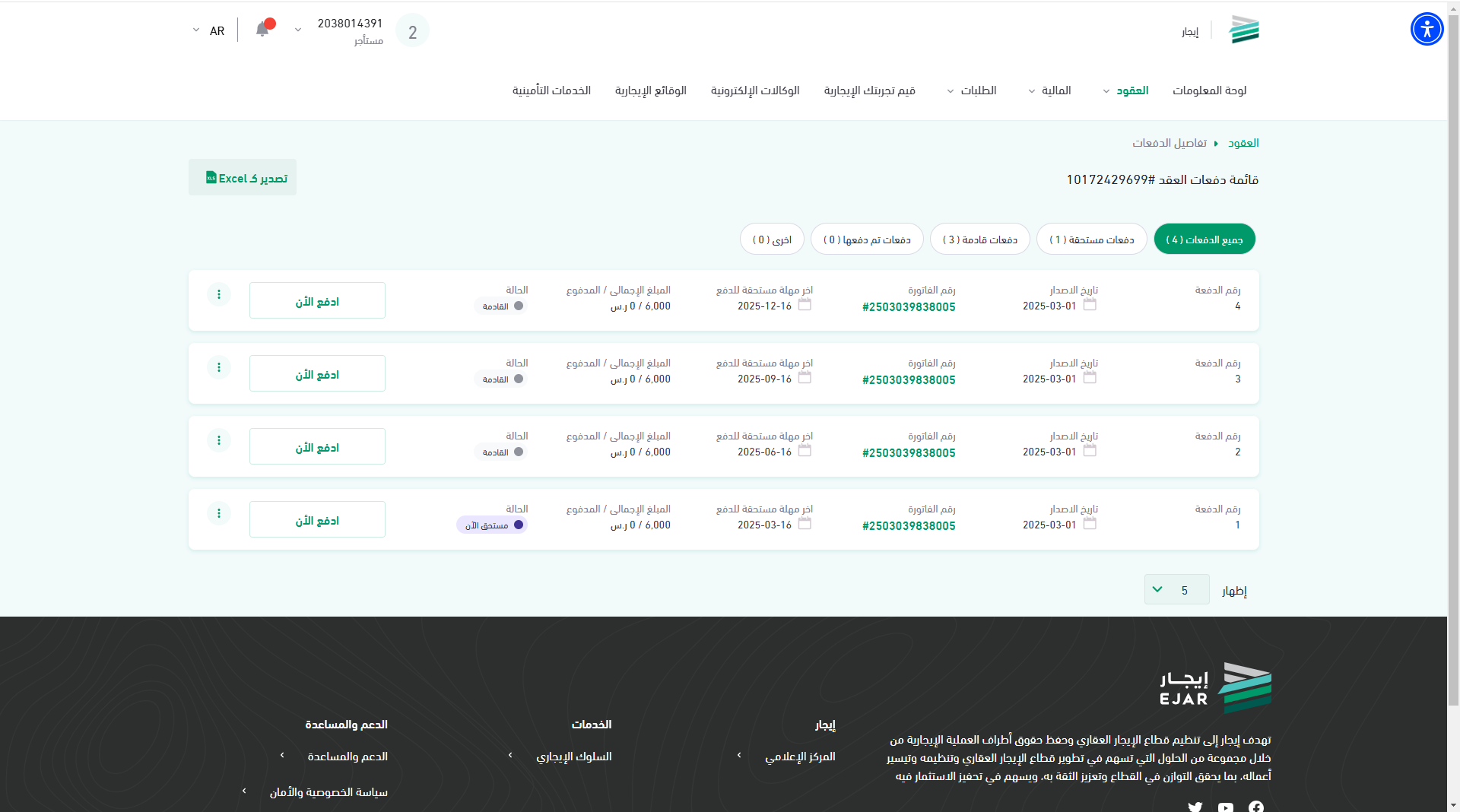Click the notification bell icon
The height and width of the screenshot is (812, 1460).
pyautogui.click(x=262, y=30)
